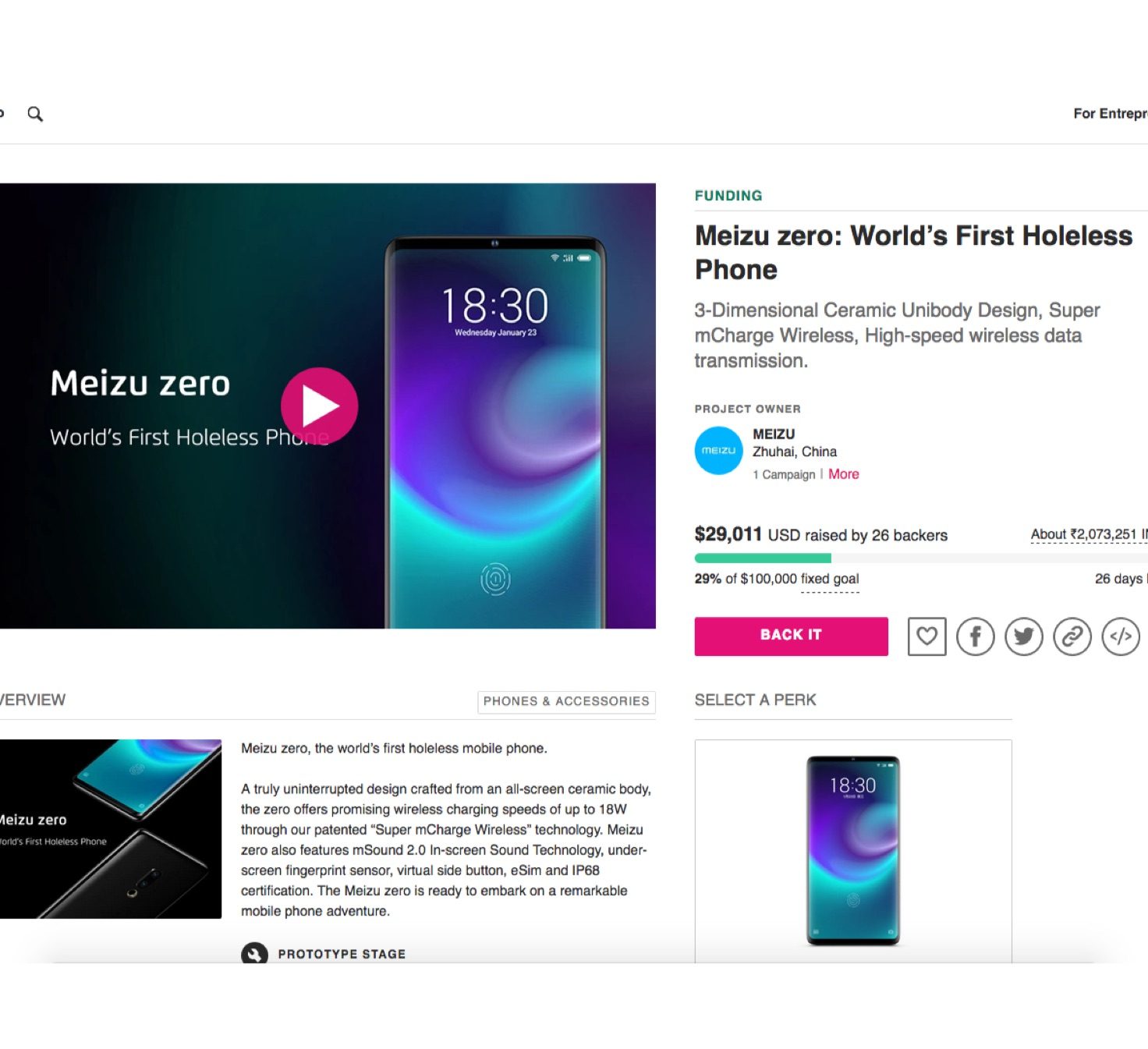Open the Meizu zero overview thumbnail

click(x=110, y=828)
